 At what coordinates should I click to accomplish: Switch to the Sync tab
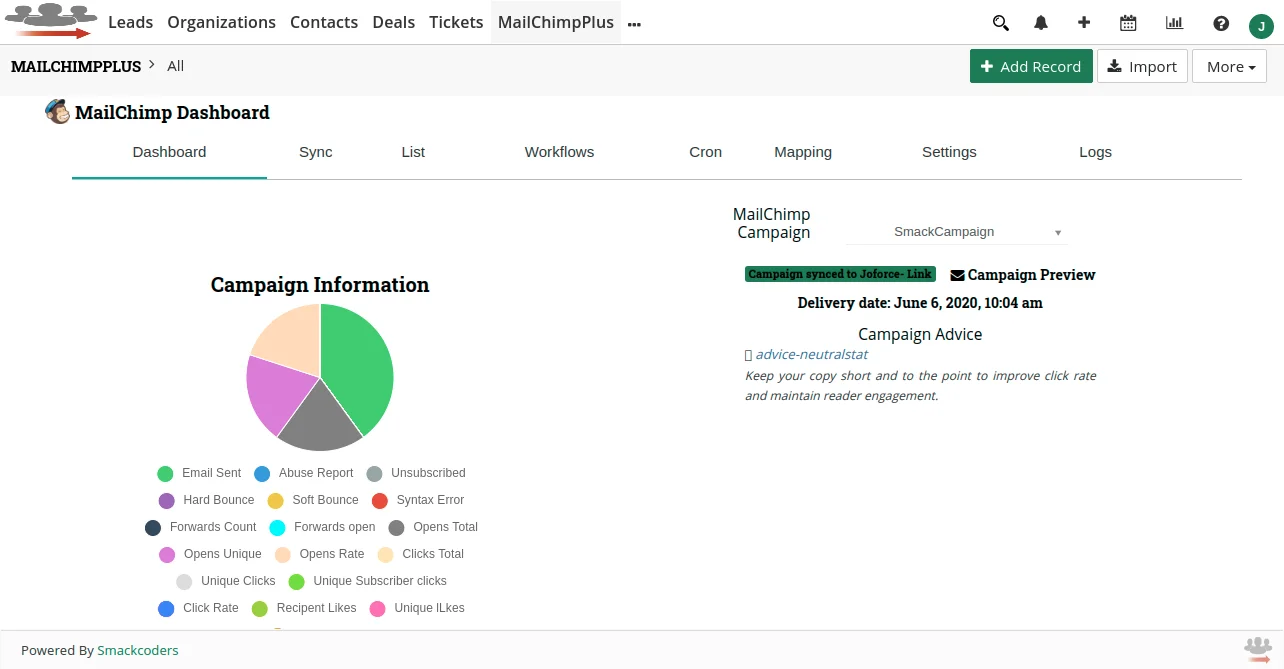point(315,152)
